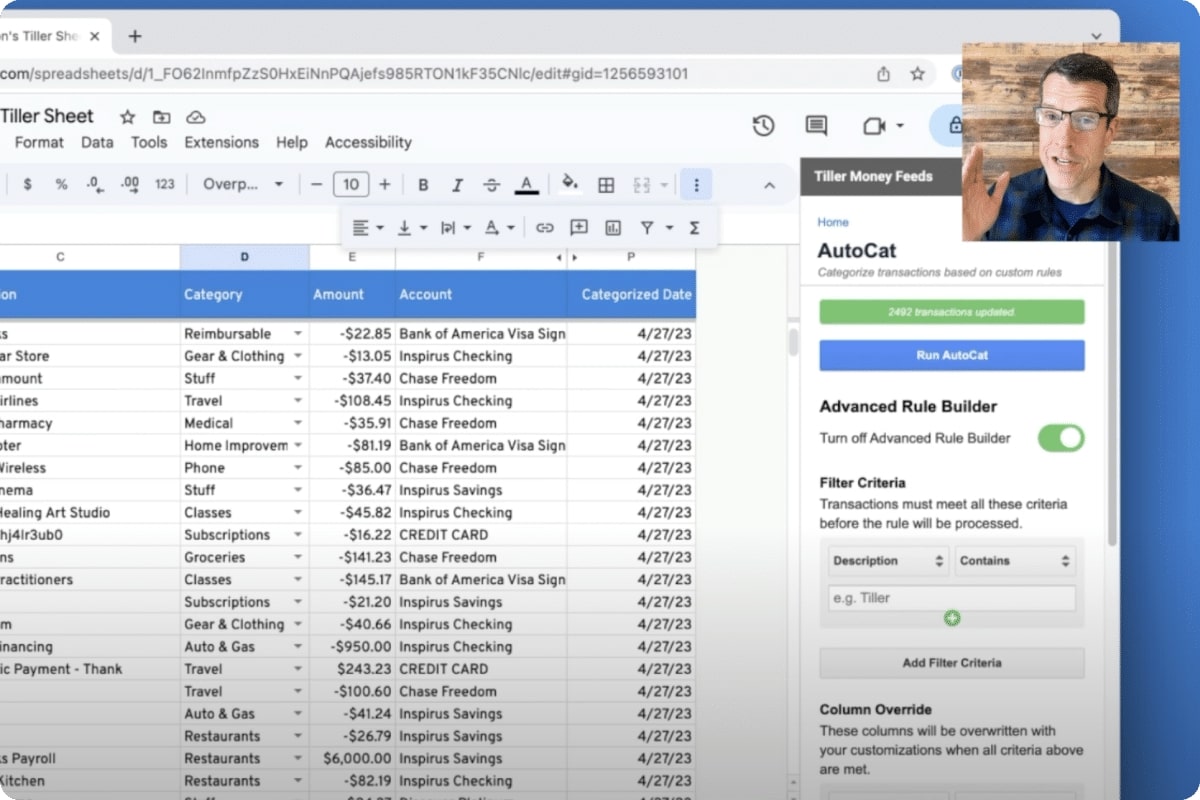Open the font family dropdown
The image size is (1200, 800).
[244, 185]
